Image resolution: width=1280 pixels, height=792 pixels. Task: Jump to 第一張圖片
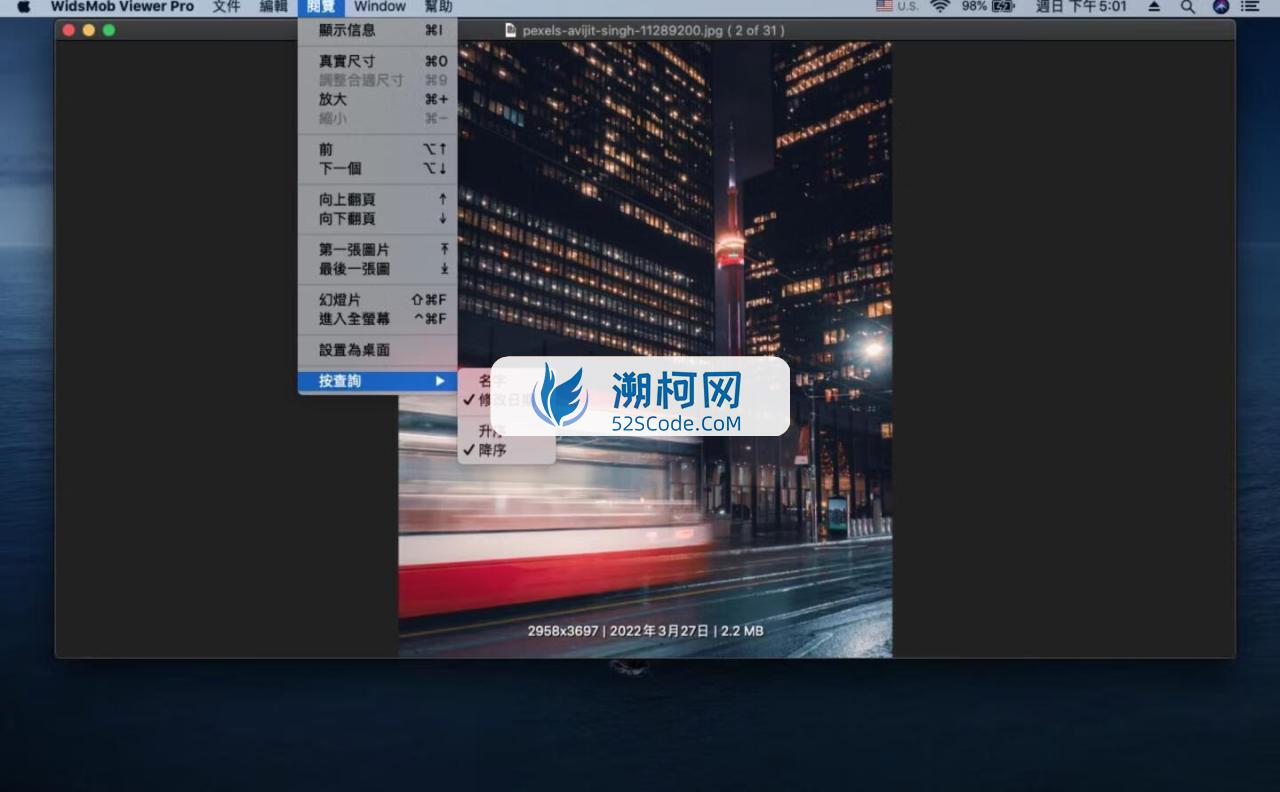[377, 249]
